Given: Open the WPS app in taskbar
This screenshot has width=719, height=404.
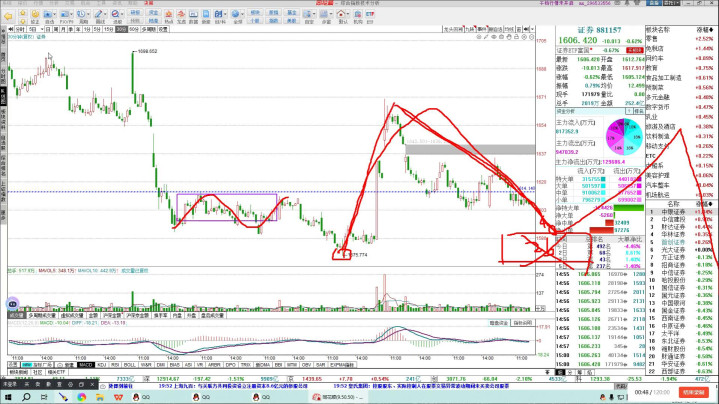Looking at the screenshot, I should [118, 397].
